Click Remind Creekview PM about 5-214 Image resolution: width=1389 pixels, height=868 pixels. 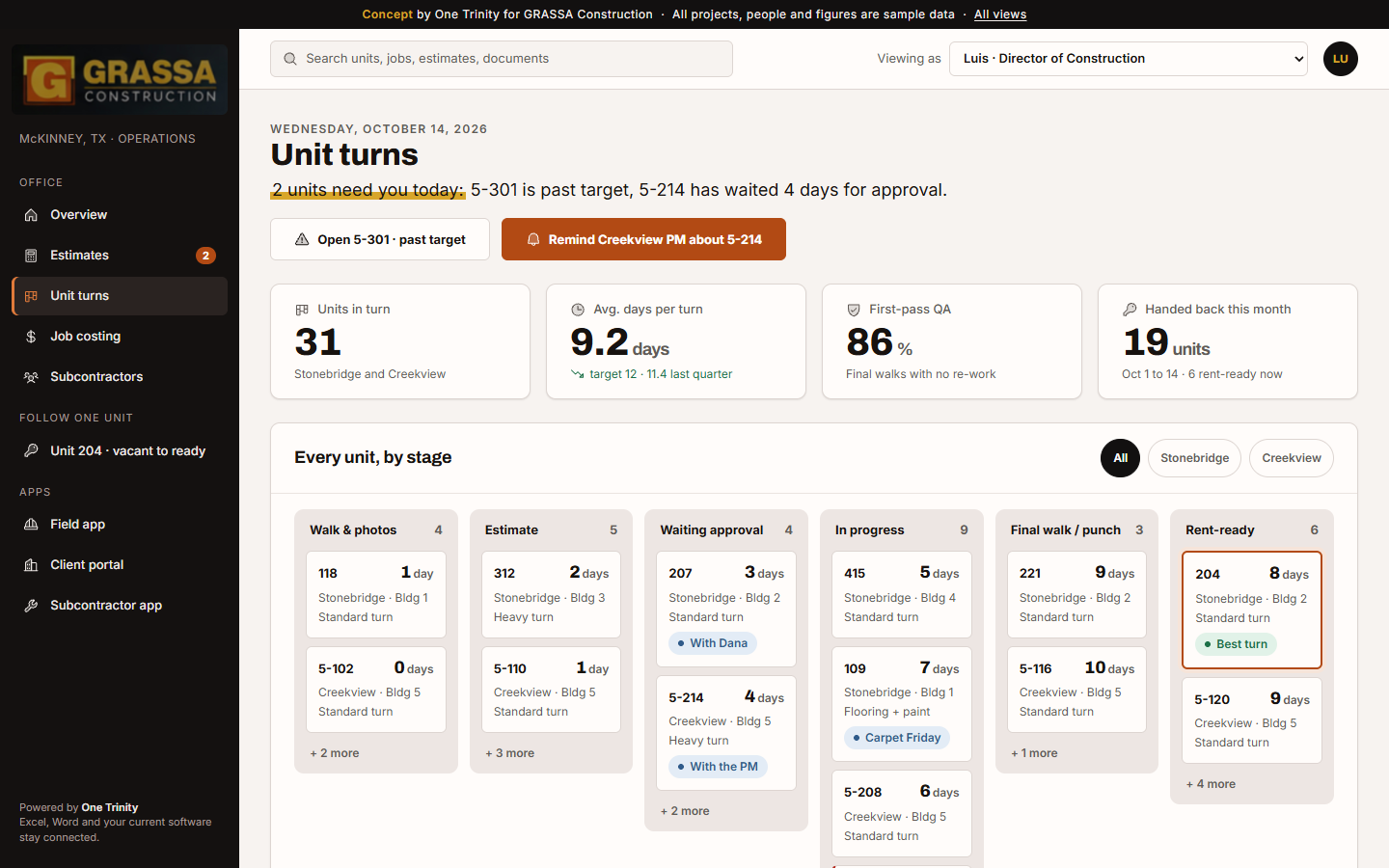(643, 239)
